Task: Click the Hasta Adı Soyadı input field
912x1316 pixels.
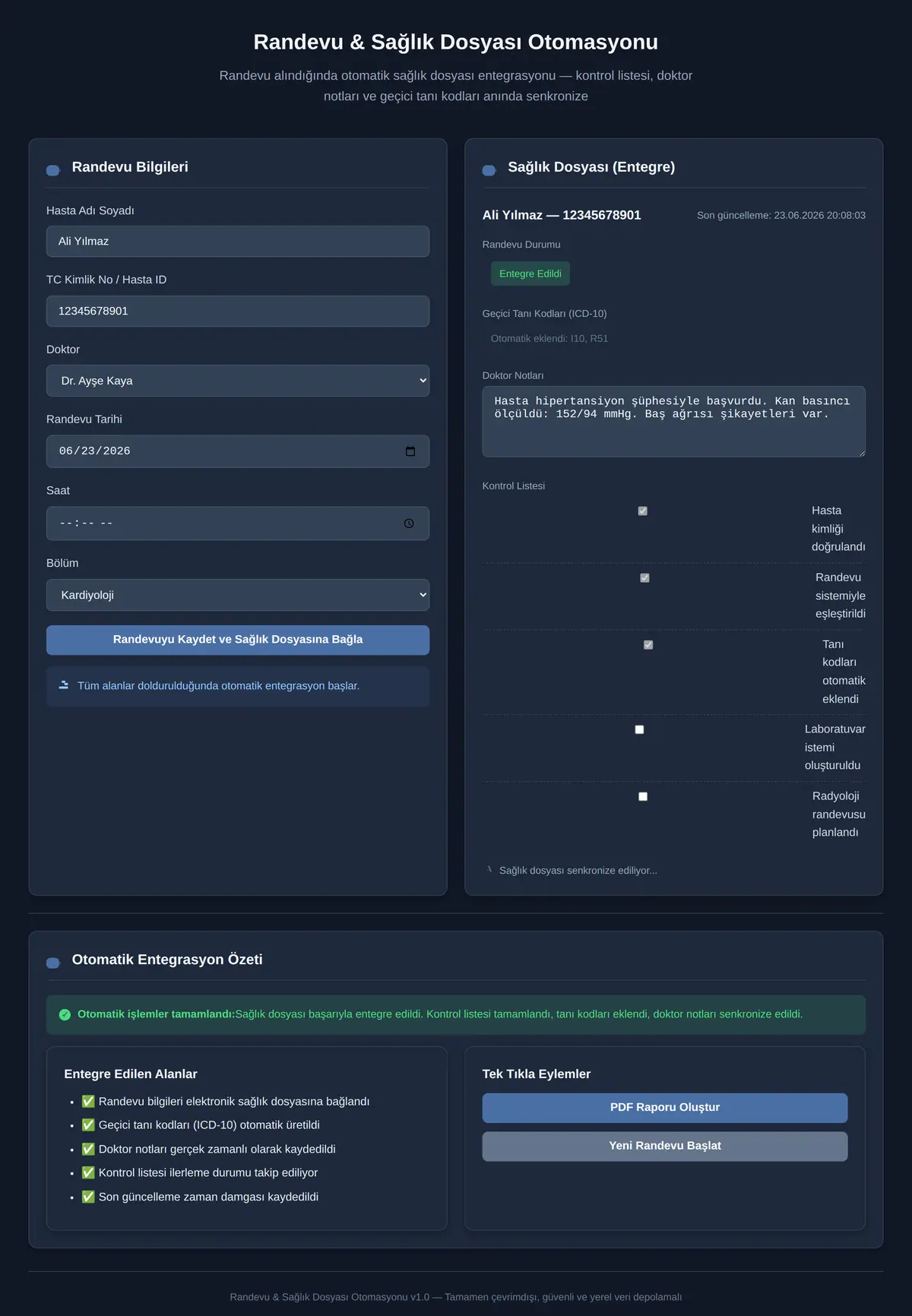Action: (x=238, y=241)
